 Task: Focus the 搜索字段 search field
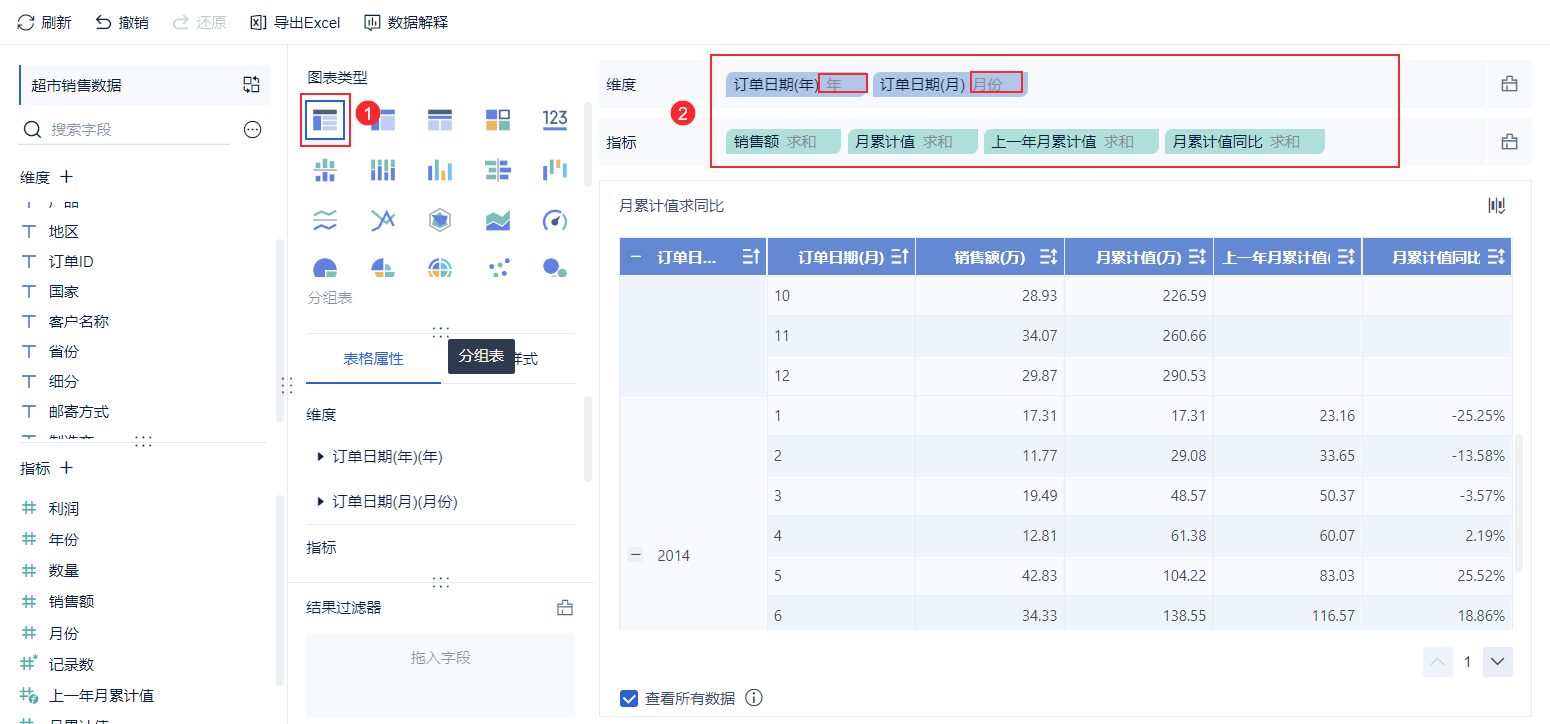[x=125, y=130]
